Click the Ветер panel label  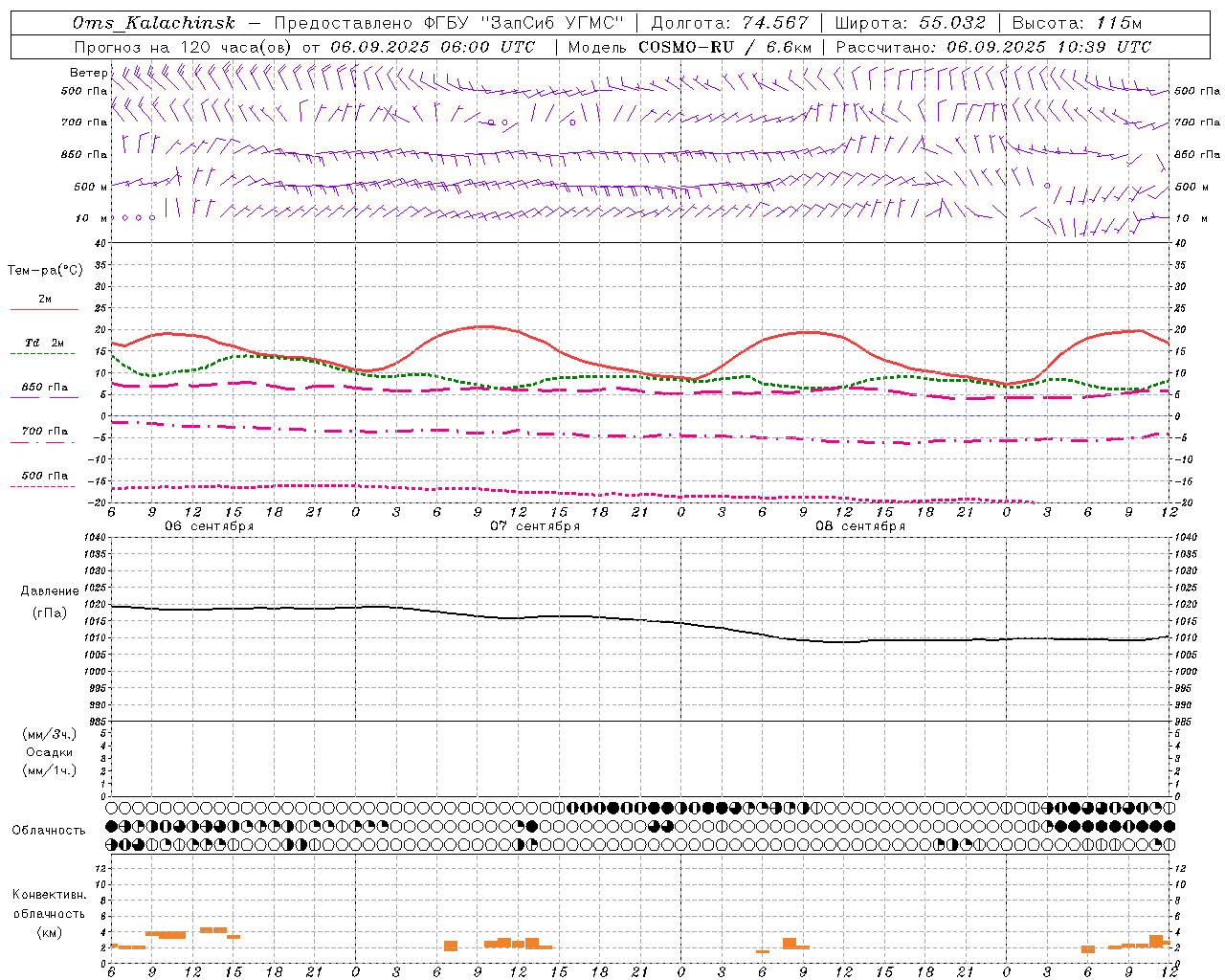coord(88,73)
